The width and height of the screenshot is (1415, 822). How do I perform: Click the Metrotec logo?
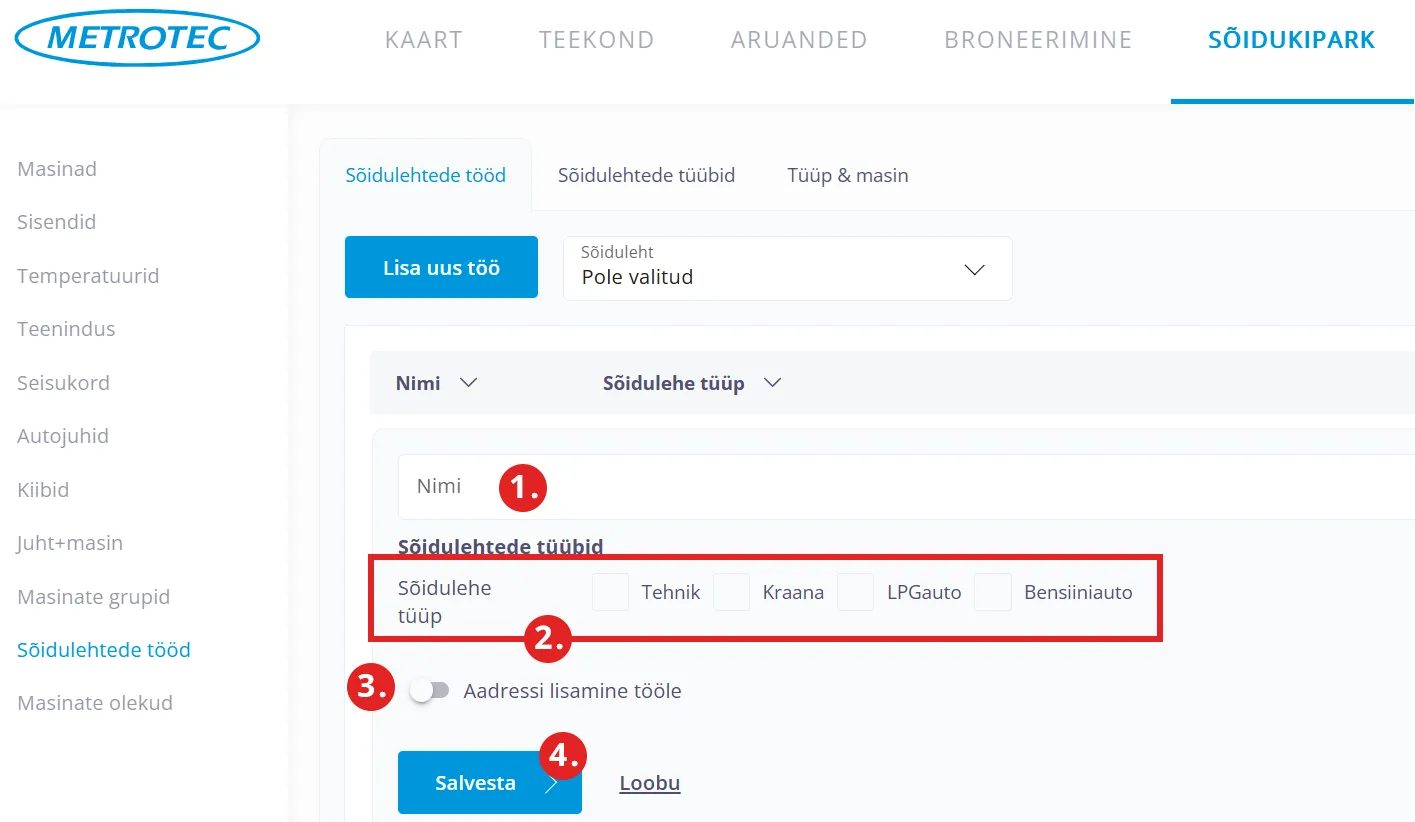pos(138,39)
